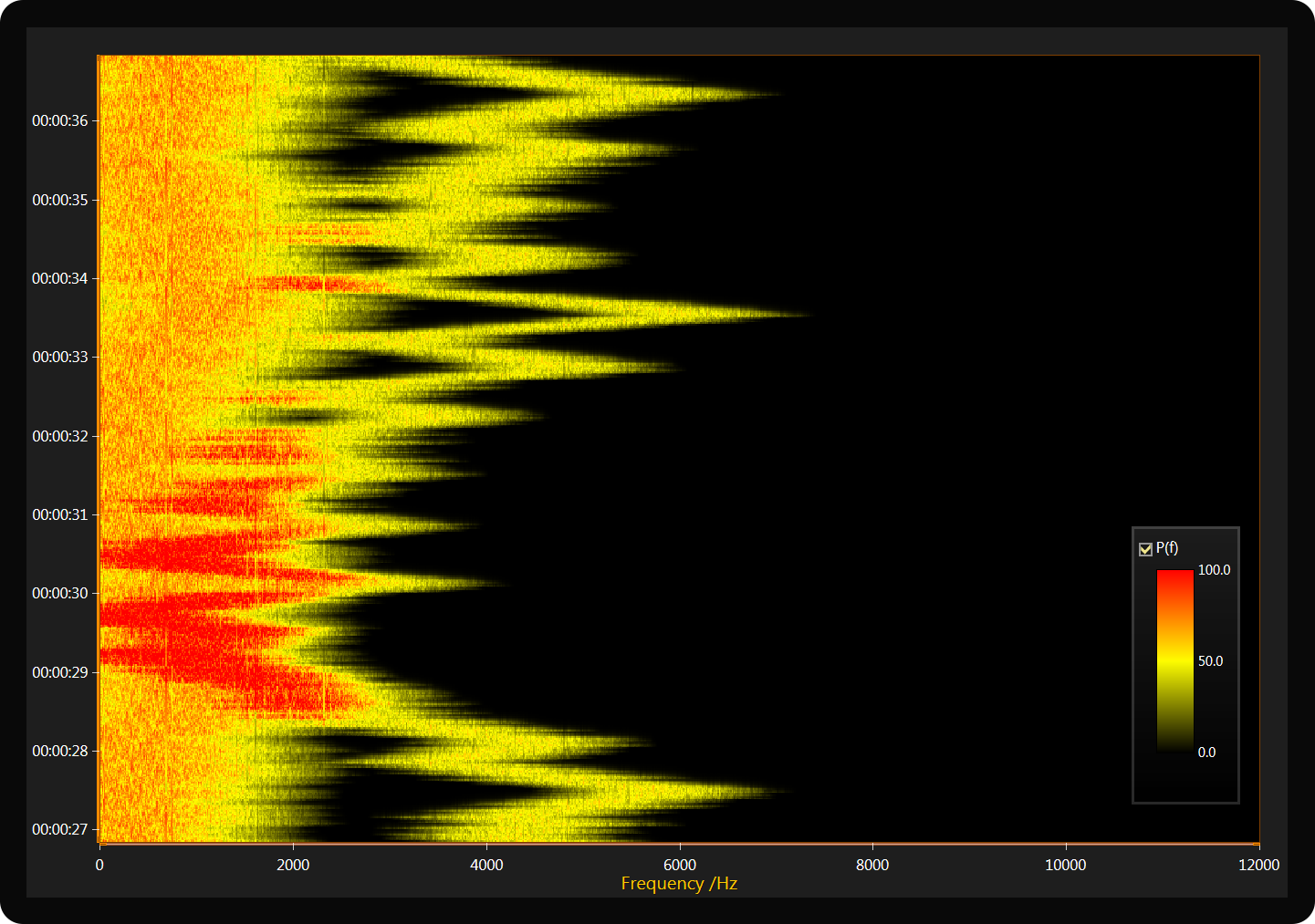
Task: Click the 0.0 minimum label on color scale
Action: click(1206, 753)
